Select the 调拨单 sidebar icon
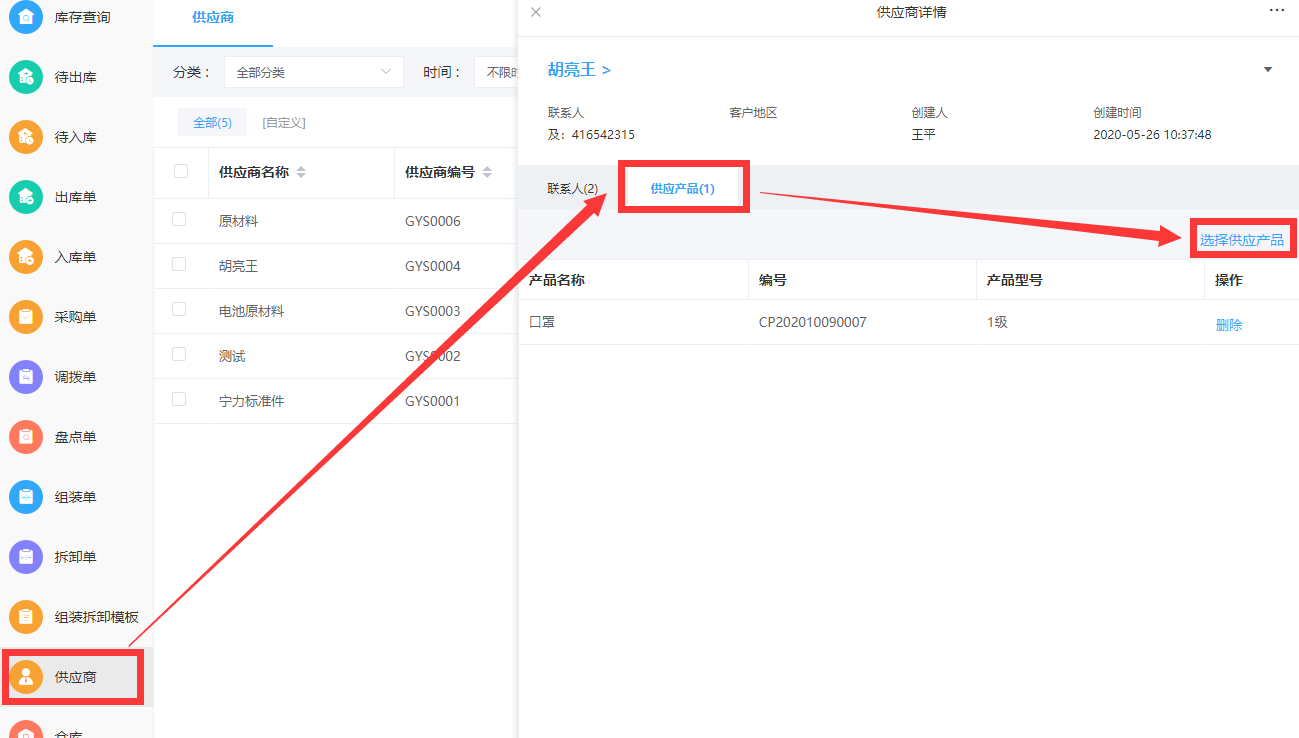Screen dimensions: 1299x738 [x=26, y=377]
